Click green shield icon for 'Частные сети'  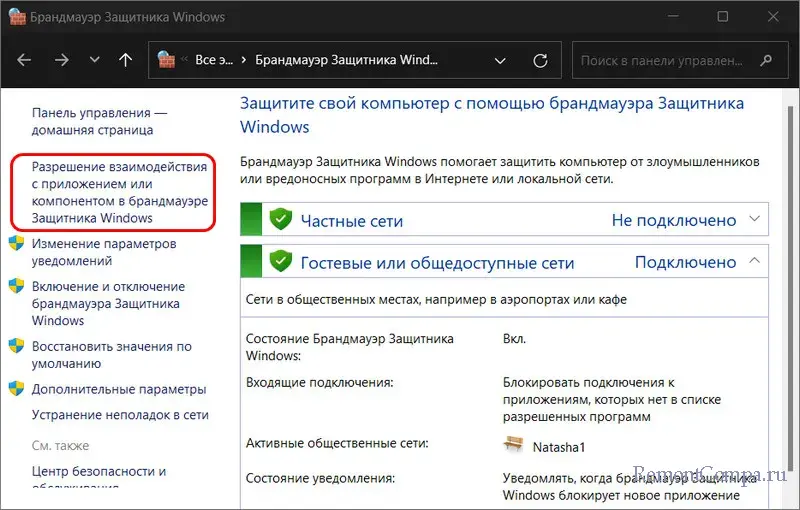pos(281,219)
